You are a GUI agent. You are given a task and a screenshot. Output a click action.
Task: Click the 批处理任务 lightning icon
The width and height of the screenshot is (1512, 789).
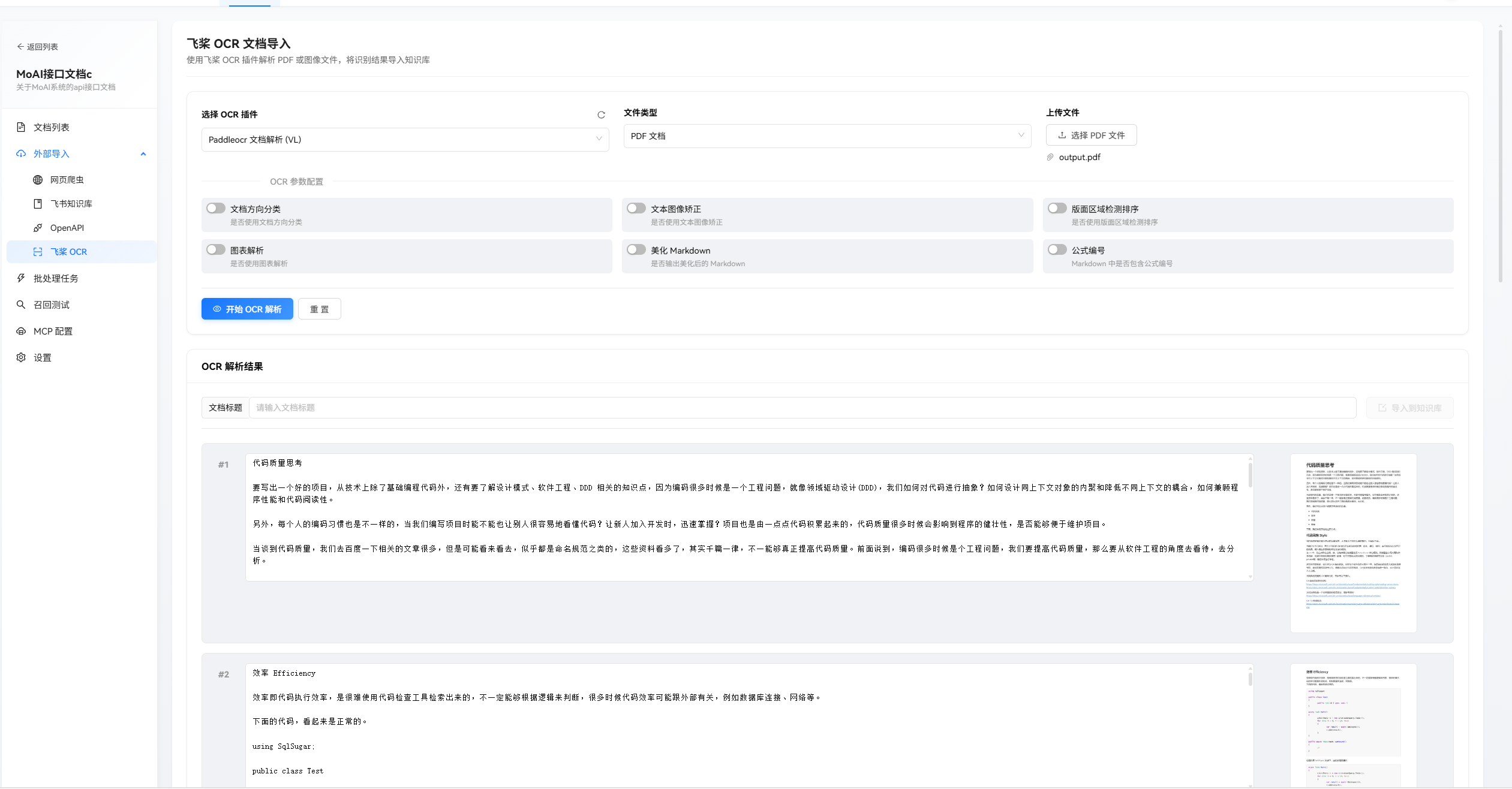(x=21, y=278)
